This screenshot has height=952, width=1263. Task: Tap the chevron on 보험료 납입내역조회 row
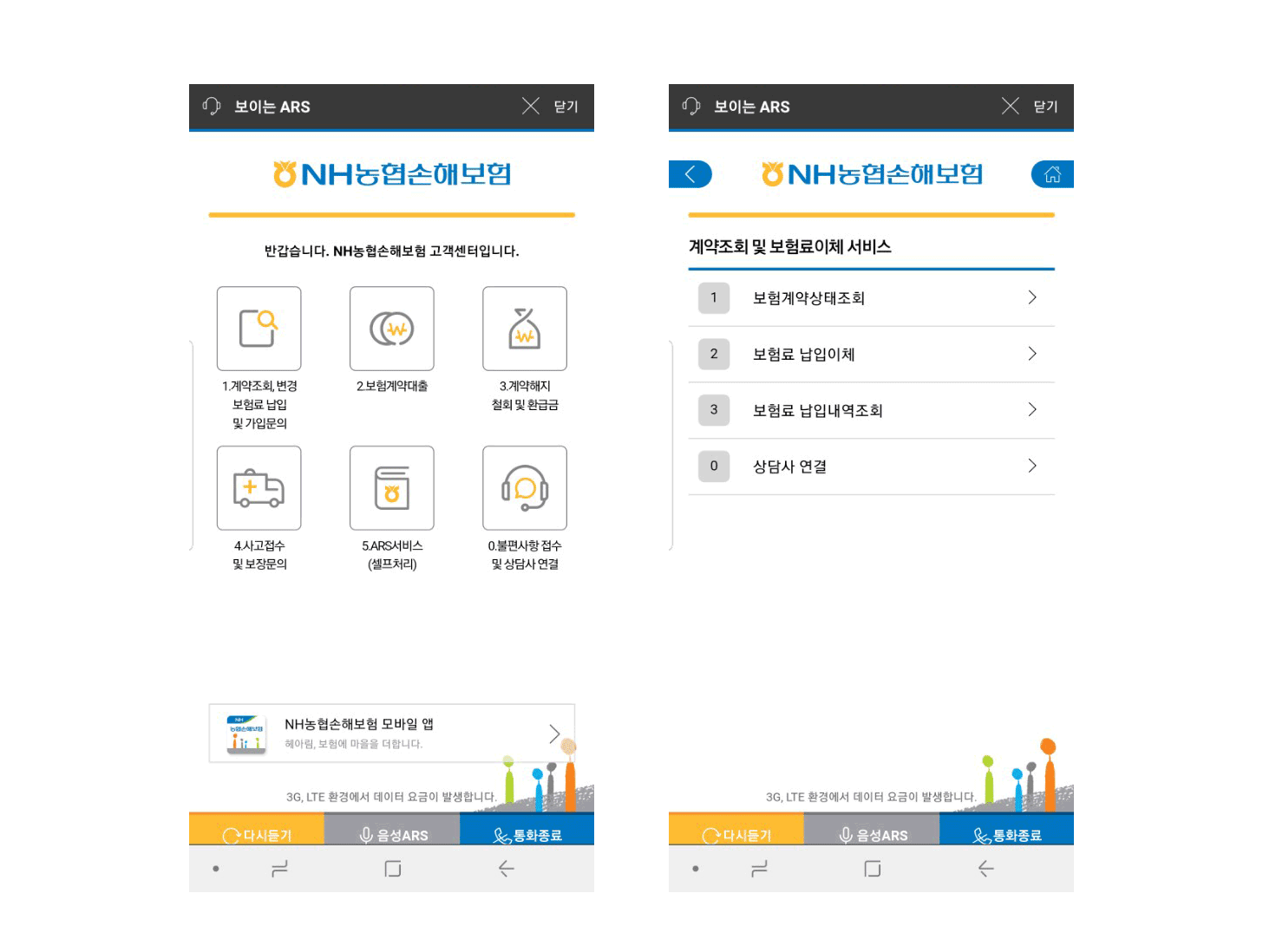coord(1032,409)
